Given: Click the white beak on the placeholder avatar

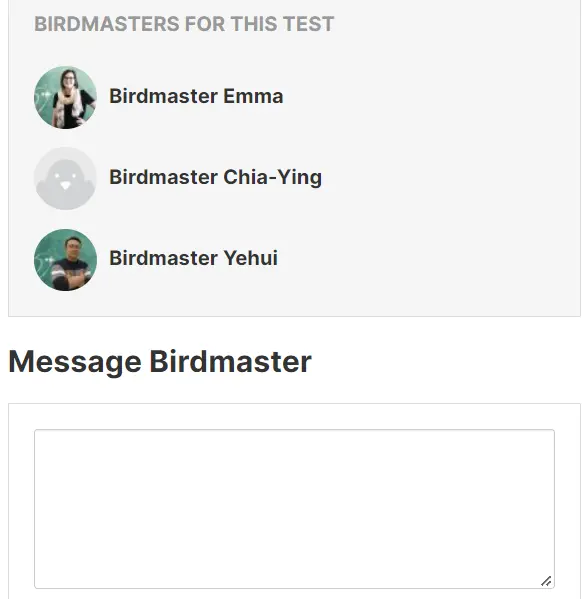Looking at the screenshot, I should 66,186.
